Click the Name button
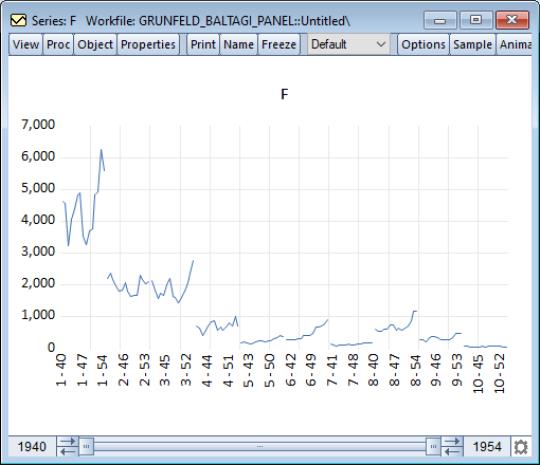The width and height of the screenshot is (540, 465). tap(239, 44)
